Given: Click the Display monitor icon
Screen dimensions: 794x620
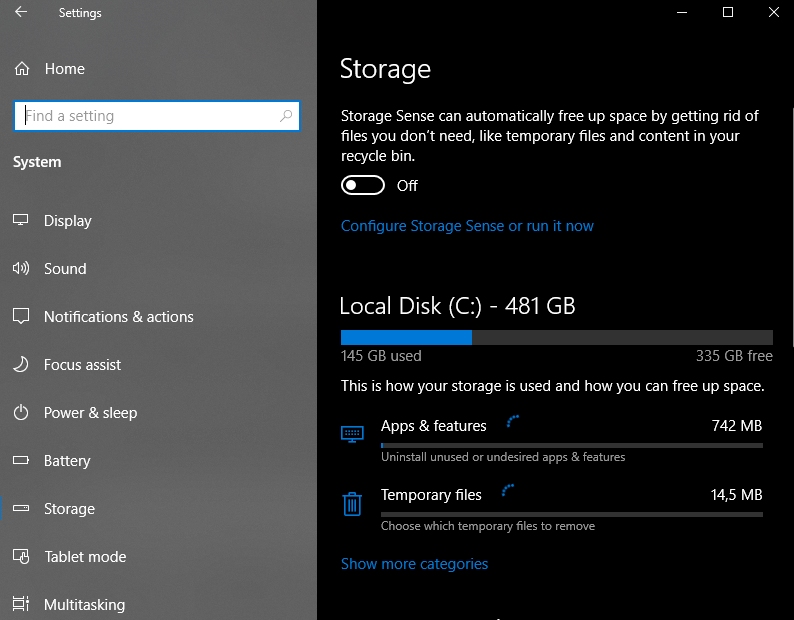Looking at the screenshot, I should [21, 221].
